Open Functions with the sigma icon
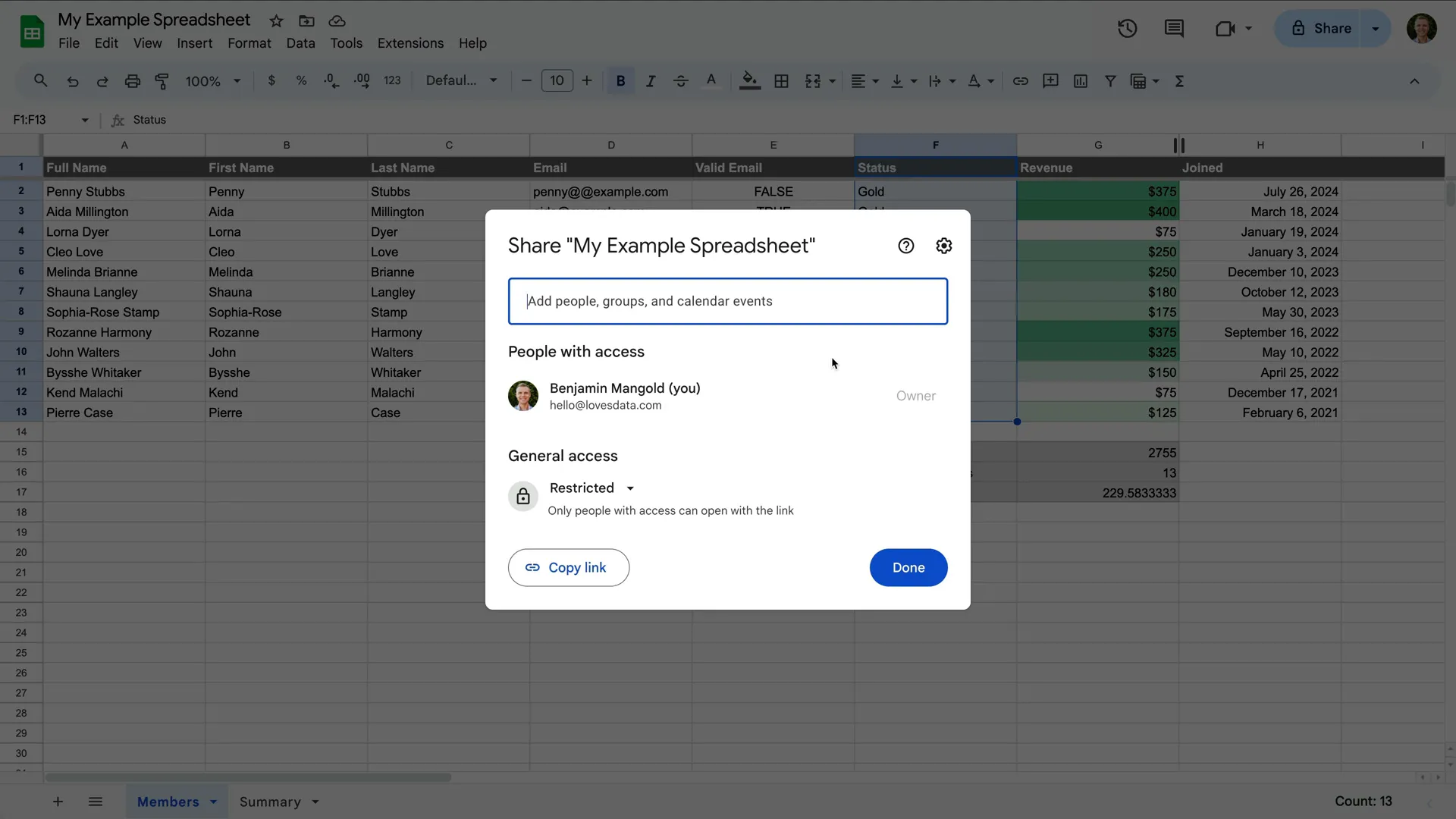This screenshot has height=819, width=1456. [x=1179, y=80]
